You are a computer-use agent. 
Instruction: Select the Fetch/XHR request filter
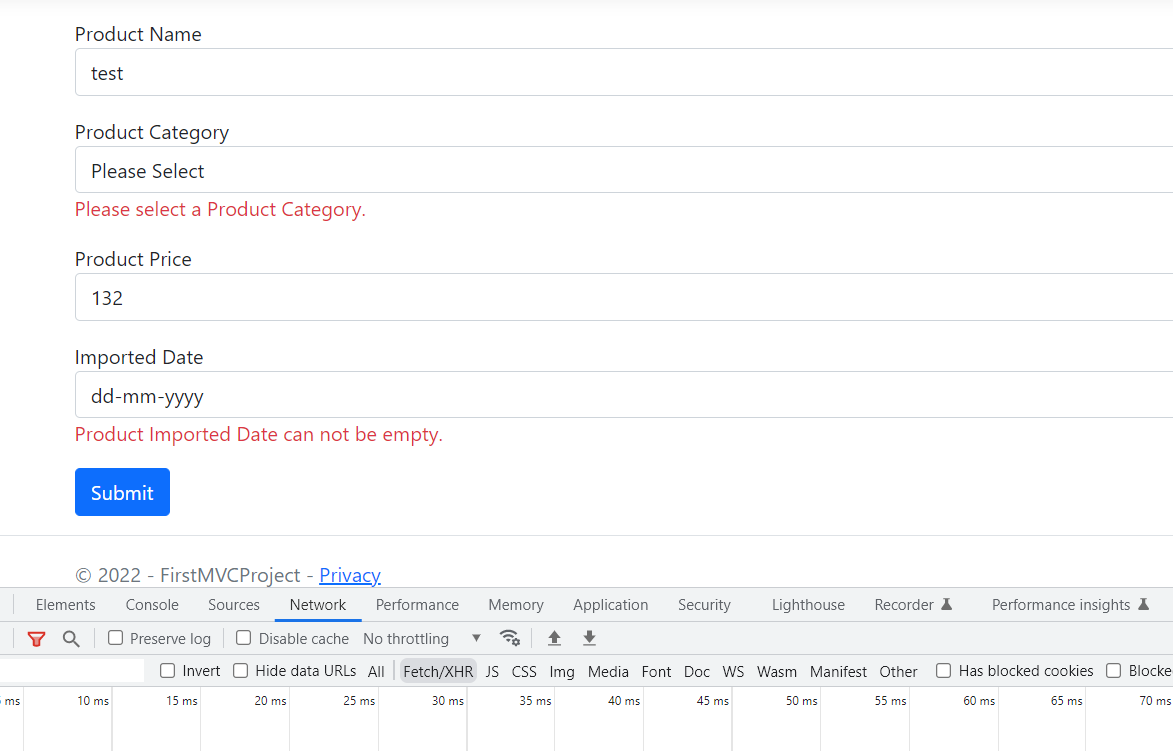tap(437, 670)
